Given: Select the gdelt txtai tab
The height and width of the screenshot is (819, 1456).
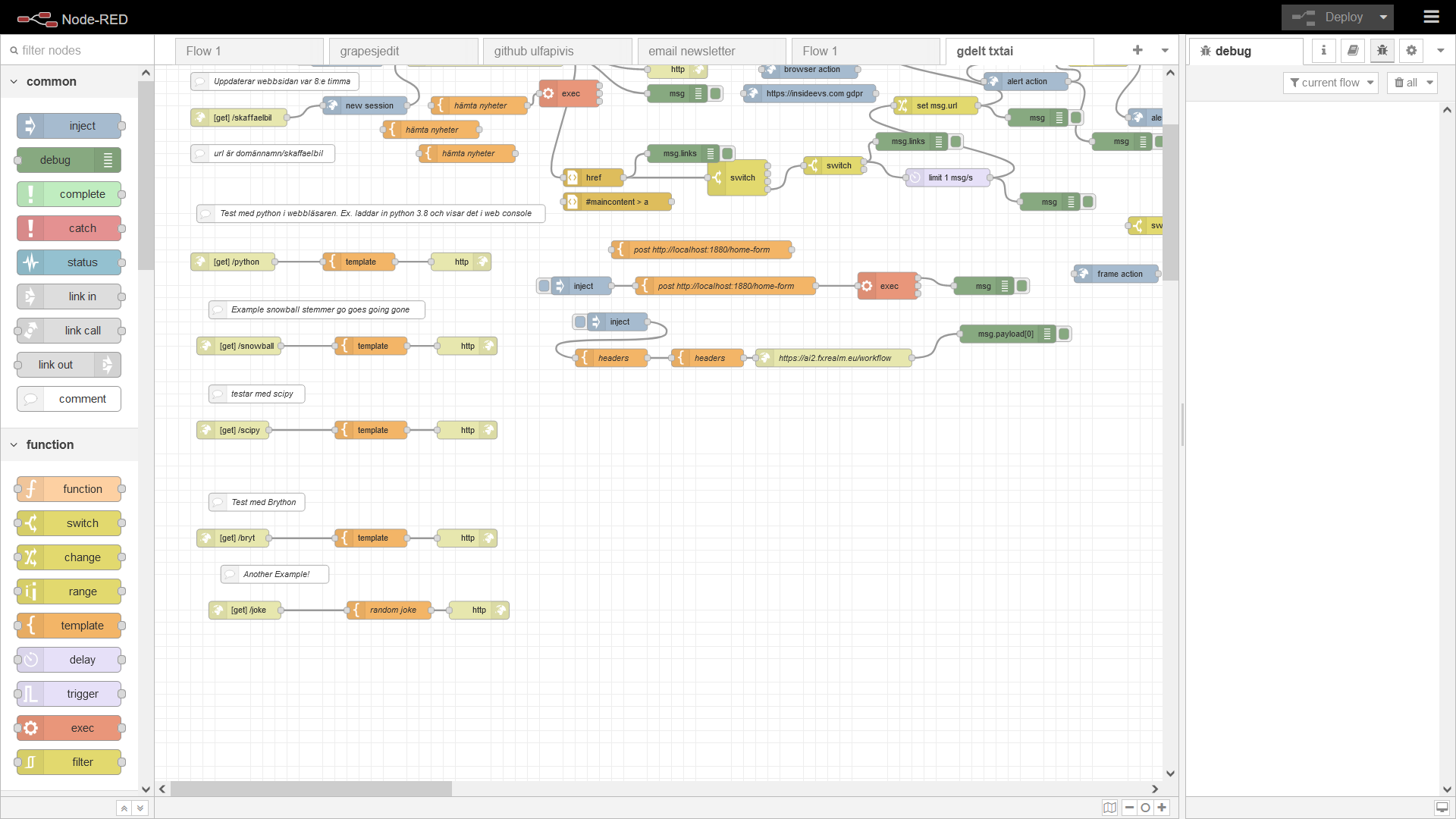Looking at the screenshot, I should pos(1020,51).
